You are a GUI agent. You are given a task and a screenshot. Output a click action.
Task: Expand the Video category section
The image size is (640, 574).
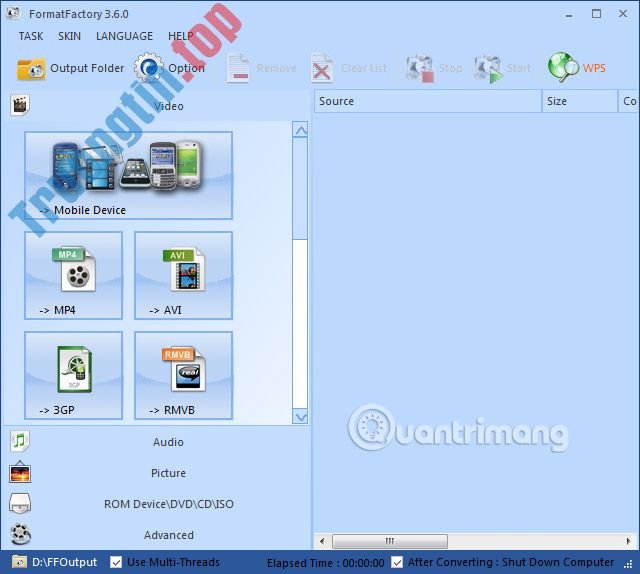[159, 106]
